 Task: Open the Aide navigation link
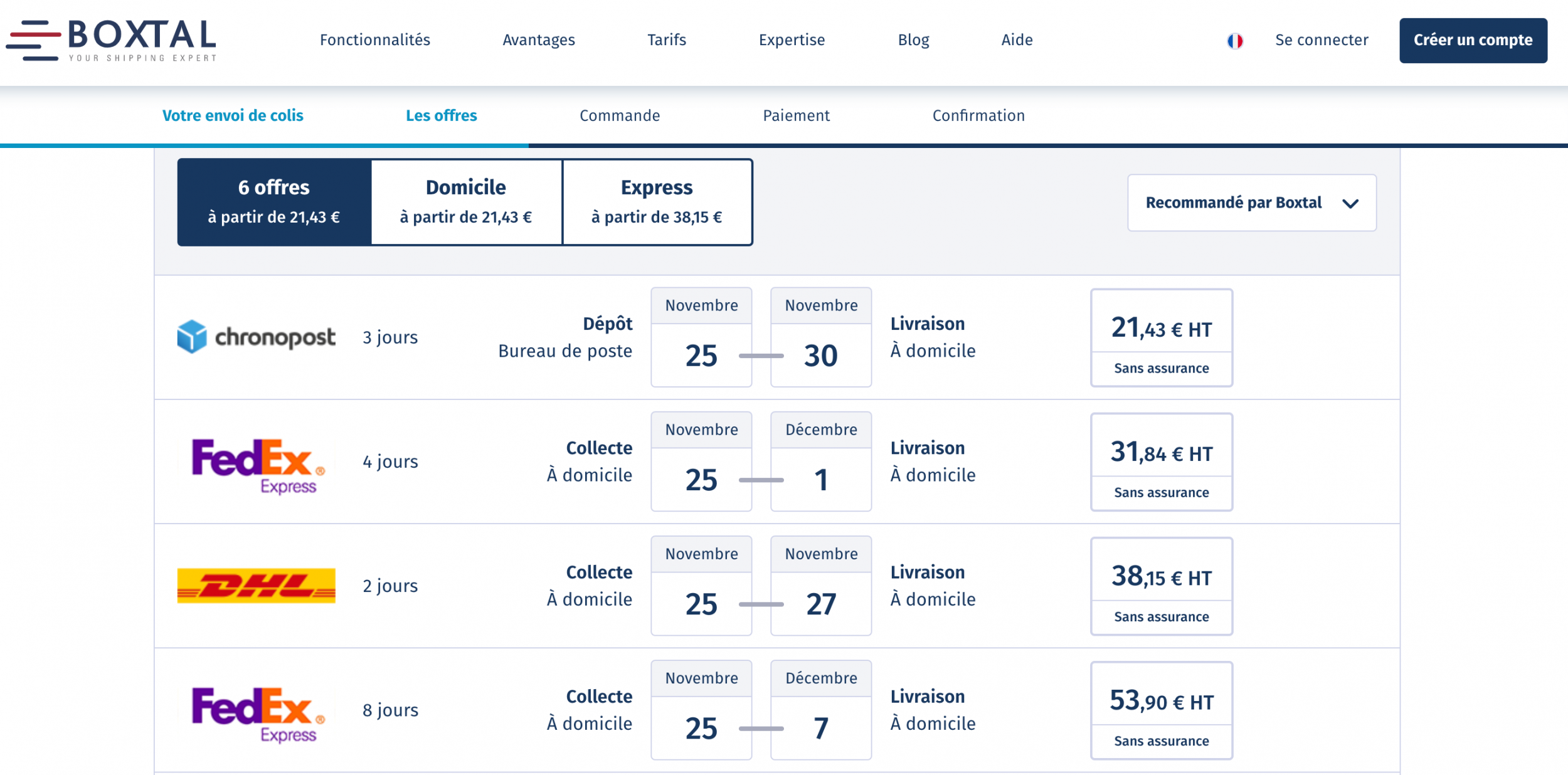(x=1017, y=40)
